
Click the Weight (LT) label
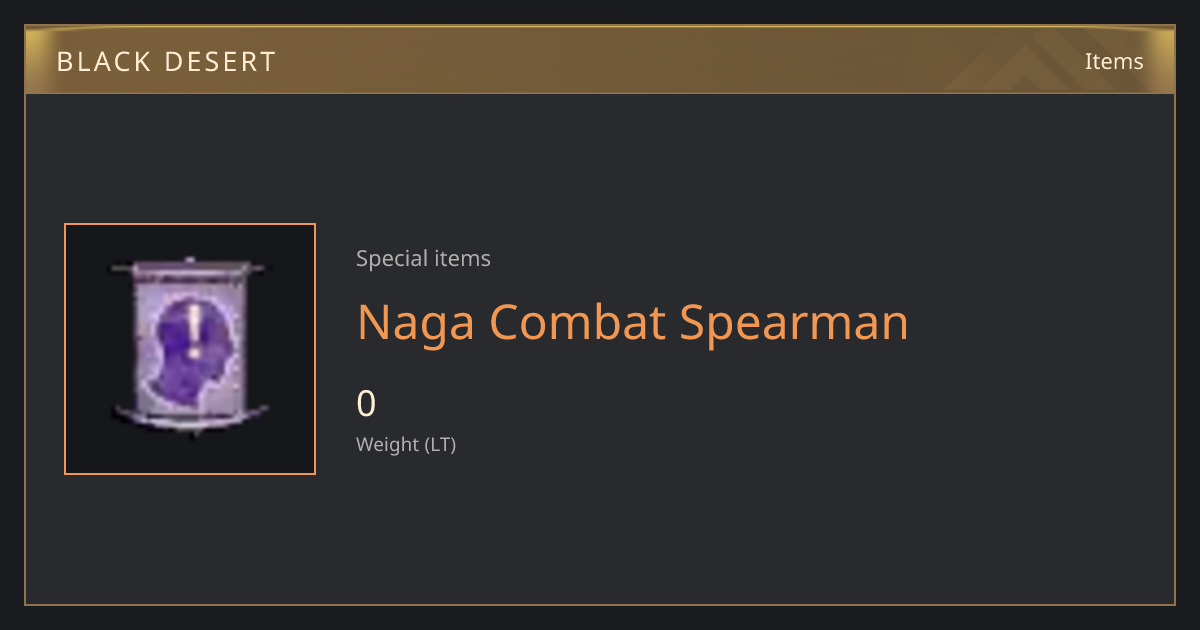406,444
